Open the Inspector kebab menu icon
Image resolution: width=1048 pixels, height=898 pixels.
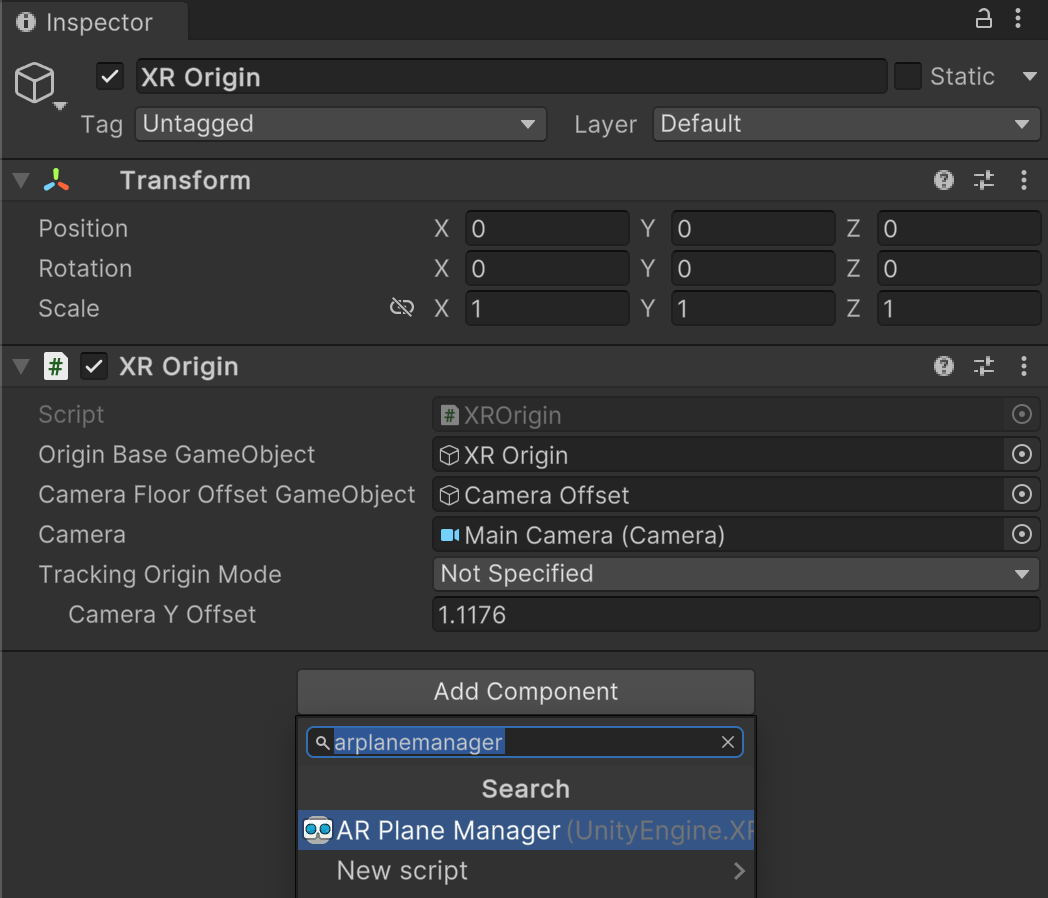[x=1020, y=18]
